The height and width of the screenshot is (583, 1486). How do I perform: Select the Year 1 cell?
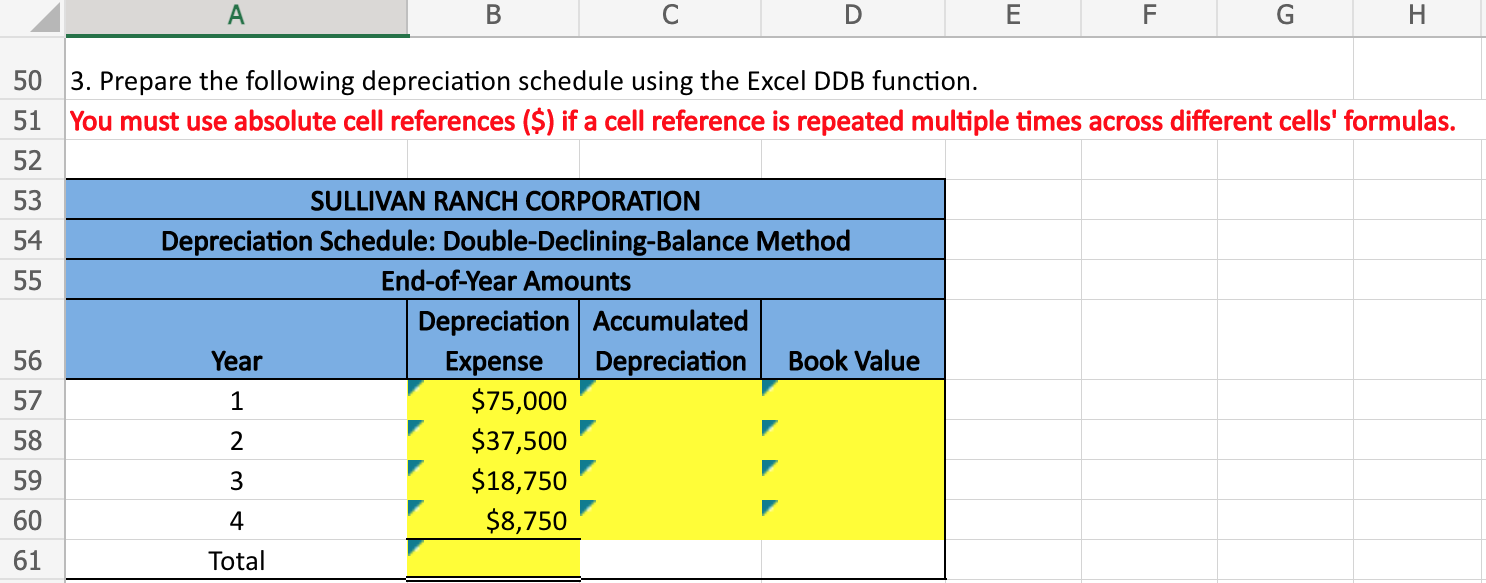(237, 400)
